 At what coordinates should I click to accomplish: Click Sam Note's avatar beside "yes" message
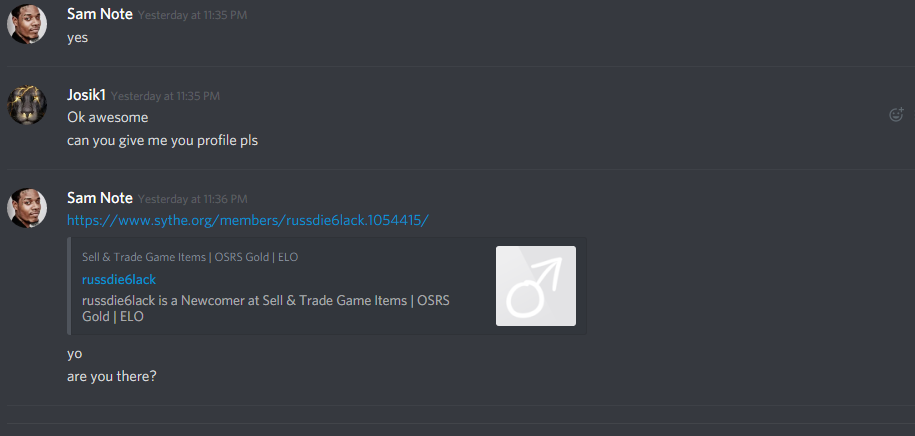pyautogui.click(x=27, y=24)
